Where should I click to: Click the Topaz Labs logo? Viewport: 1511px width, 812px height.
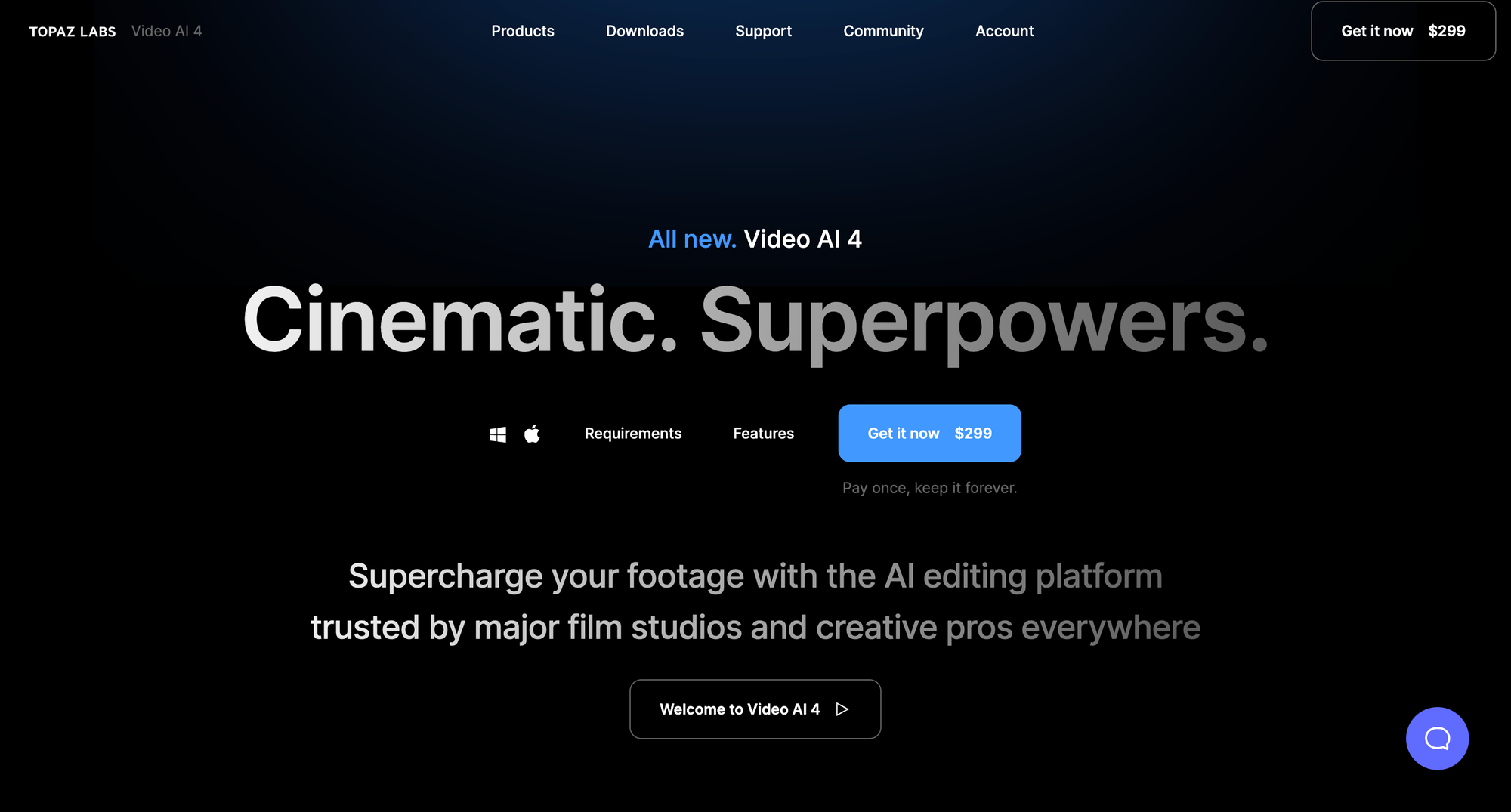(x=73, y=32)
